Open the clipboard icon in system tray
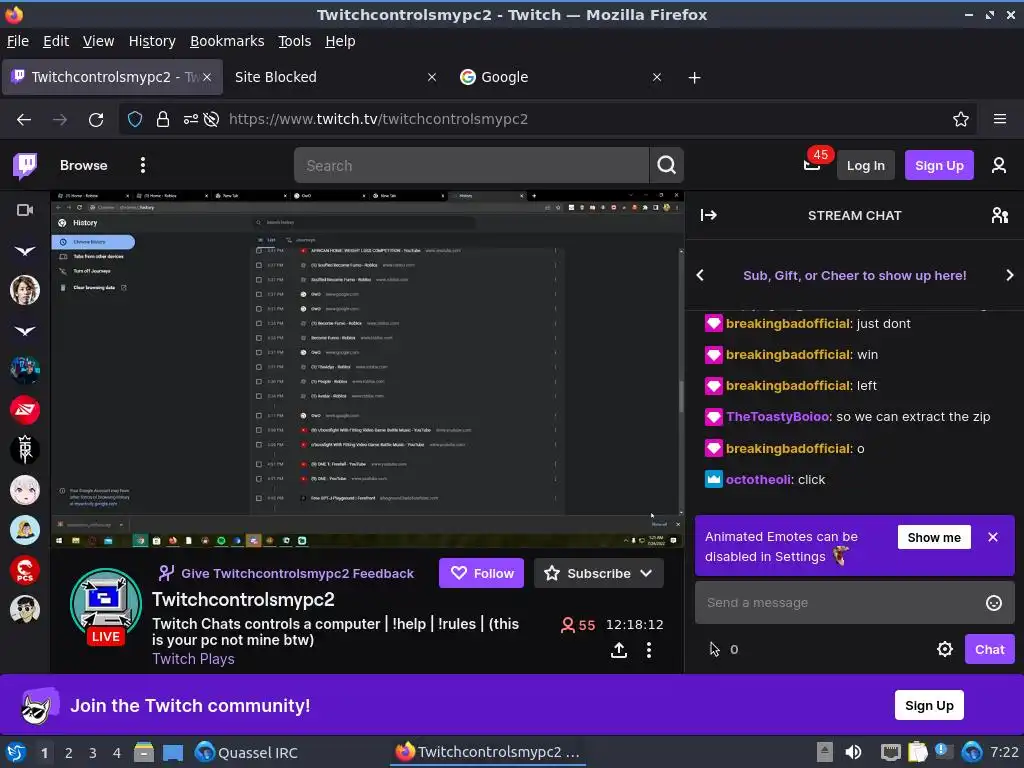1024x768 pixels. coord(918,752)
